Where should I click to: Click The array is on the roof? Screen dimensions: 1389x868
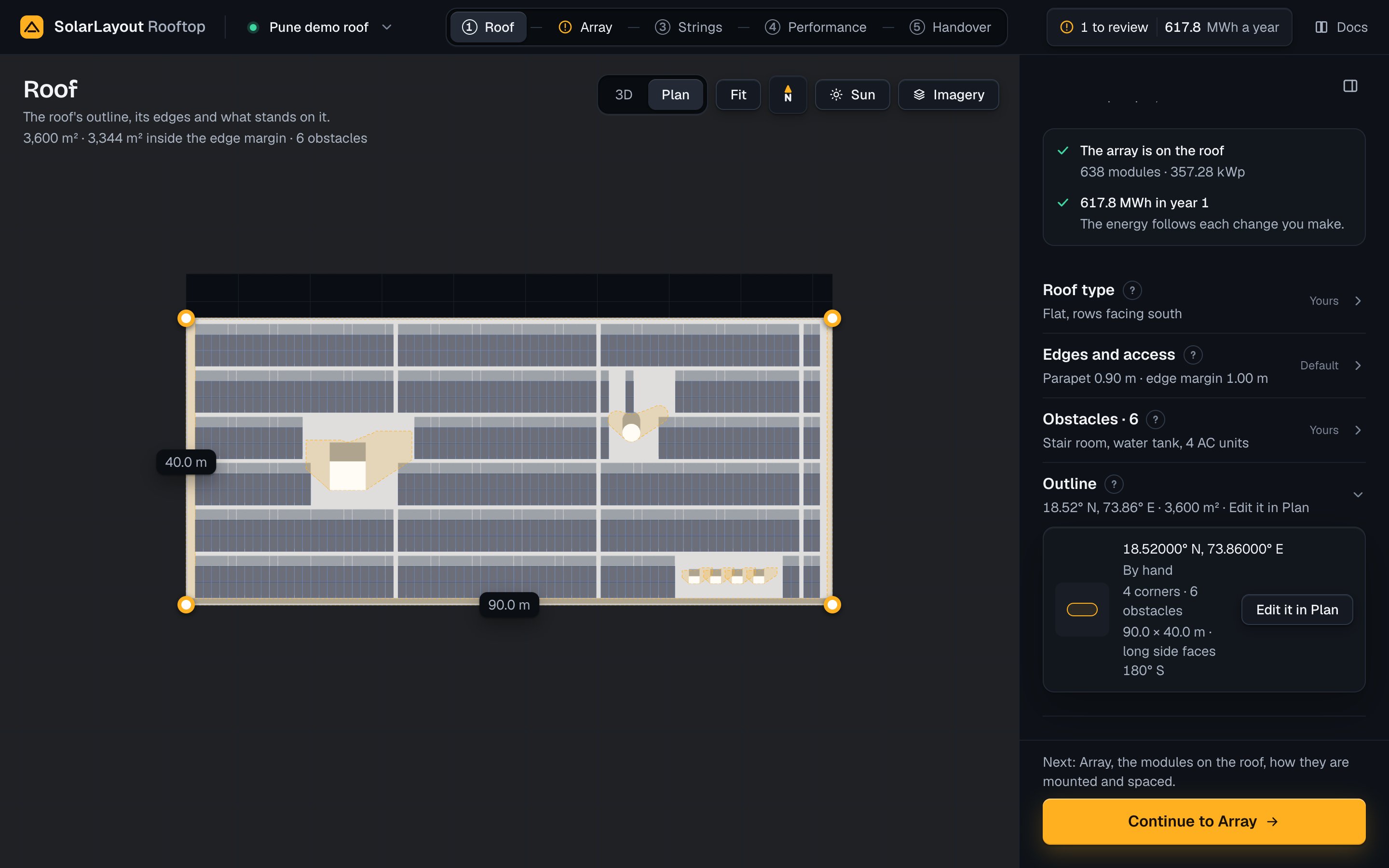point(1151,151)
